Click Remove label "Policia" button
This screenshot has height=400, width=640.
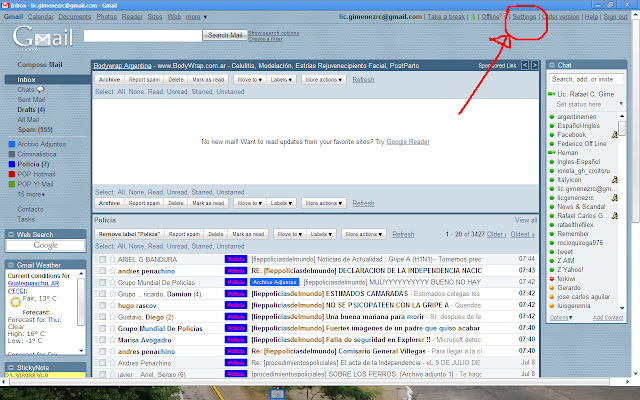click(x=129, y=234)
